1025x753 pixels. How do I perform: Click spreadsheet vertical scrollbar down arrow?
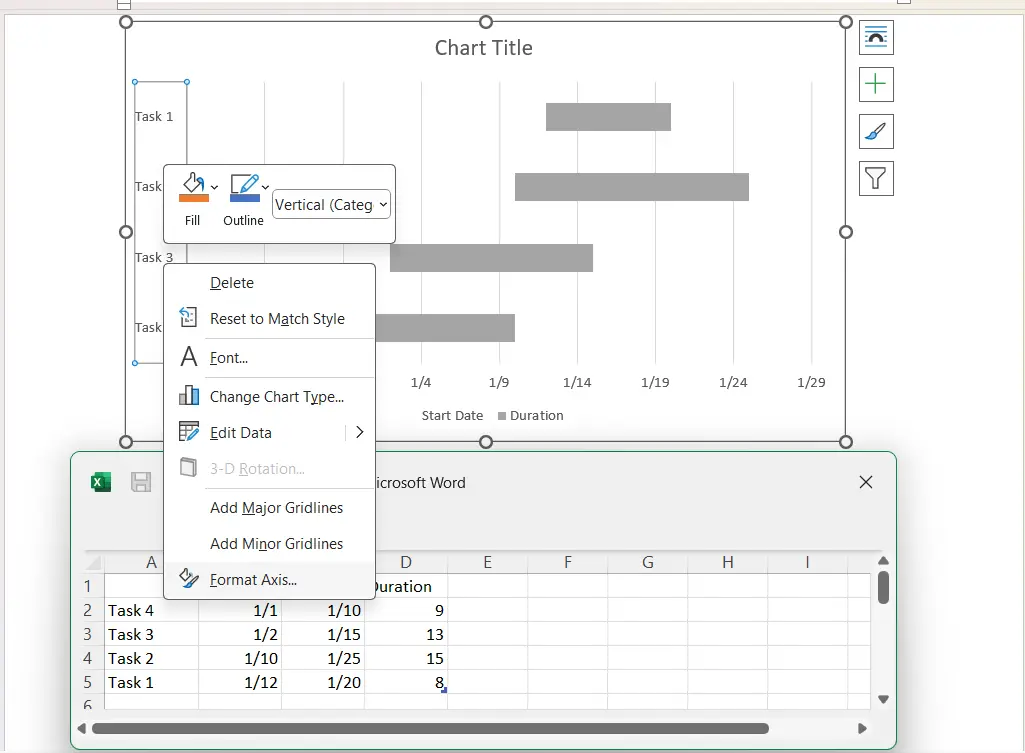pos(883,699)
